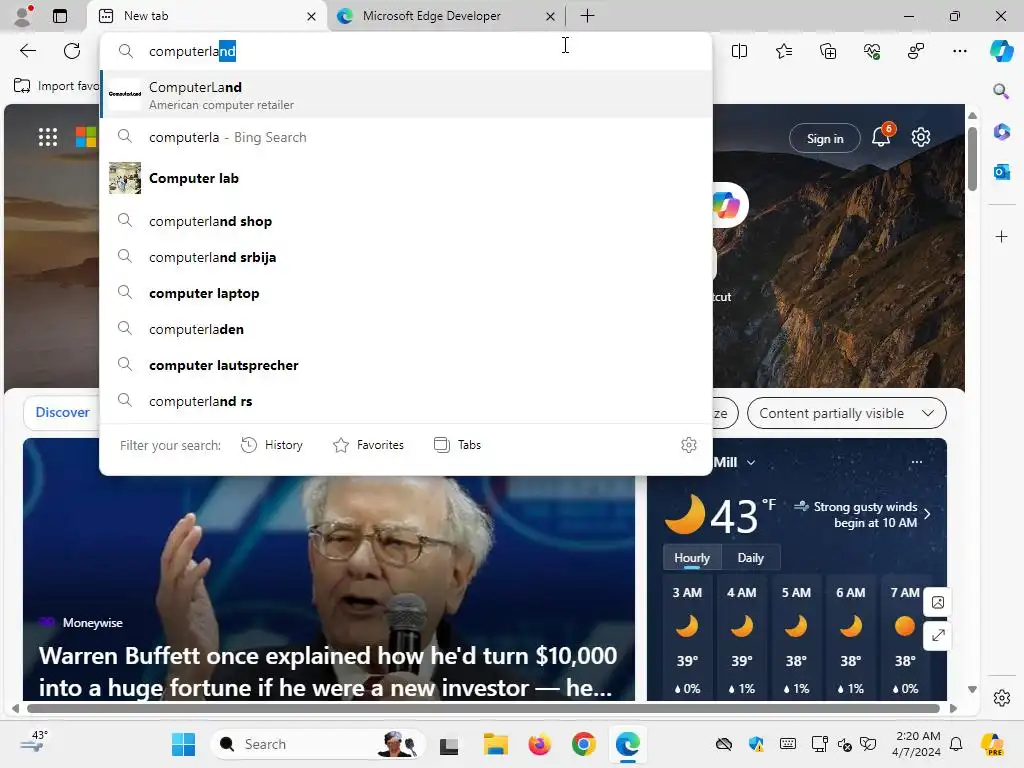Select ComputerLand American retailer suggestion
This screenshot has height=768, width=1024.
click(406, 95)
